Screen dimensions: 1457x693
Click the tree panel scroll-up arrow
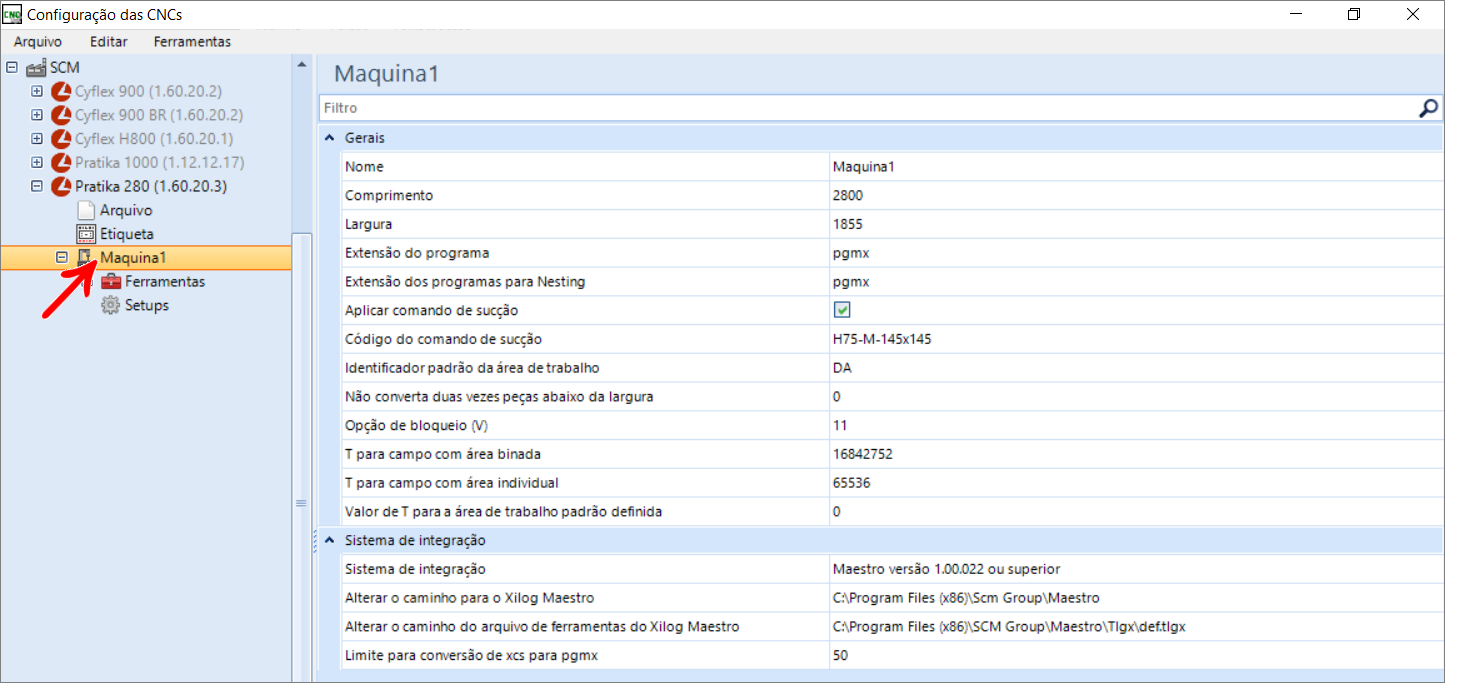(301, 64)
